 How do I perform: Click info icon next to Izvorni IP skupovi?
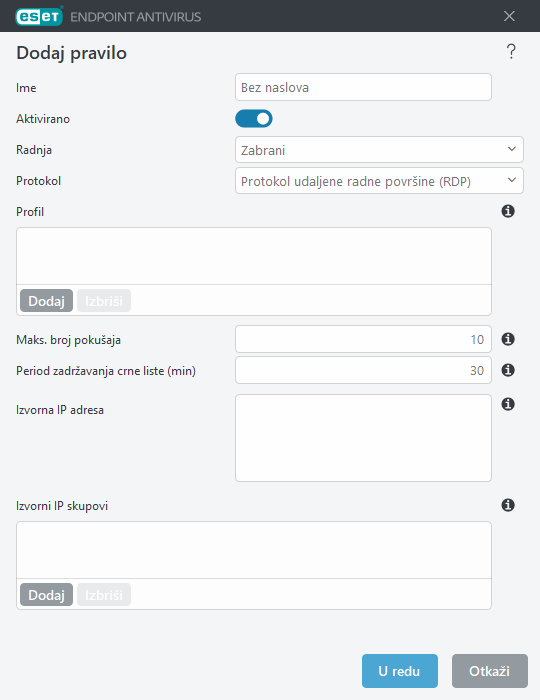tap(508, 505)
